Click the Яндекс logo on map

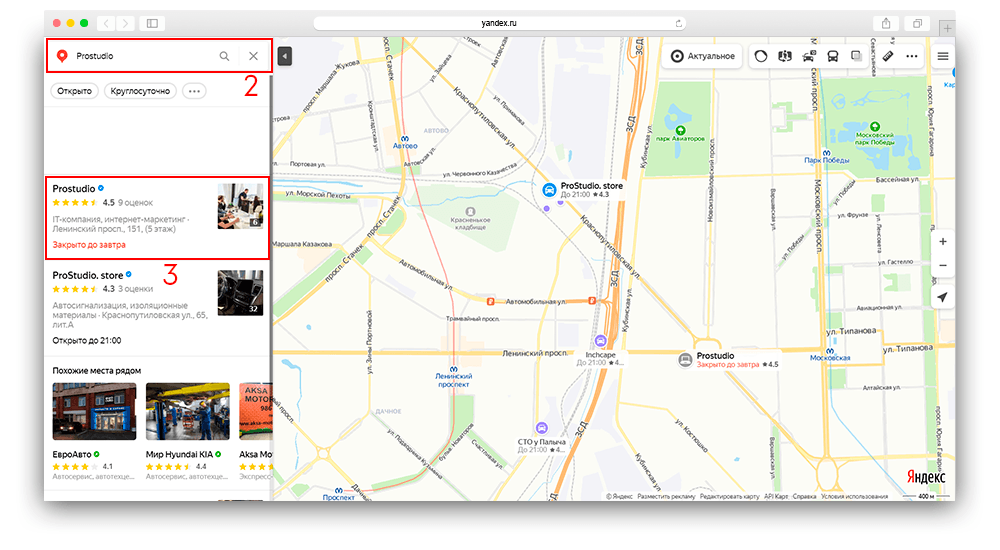pyautogui.click(x=926, y=477)
